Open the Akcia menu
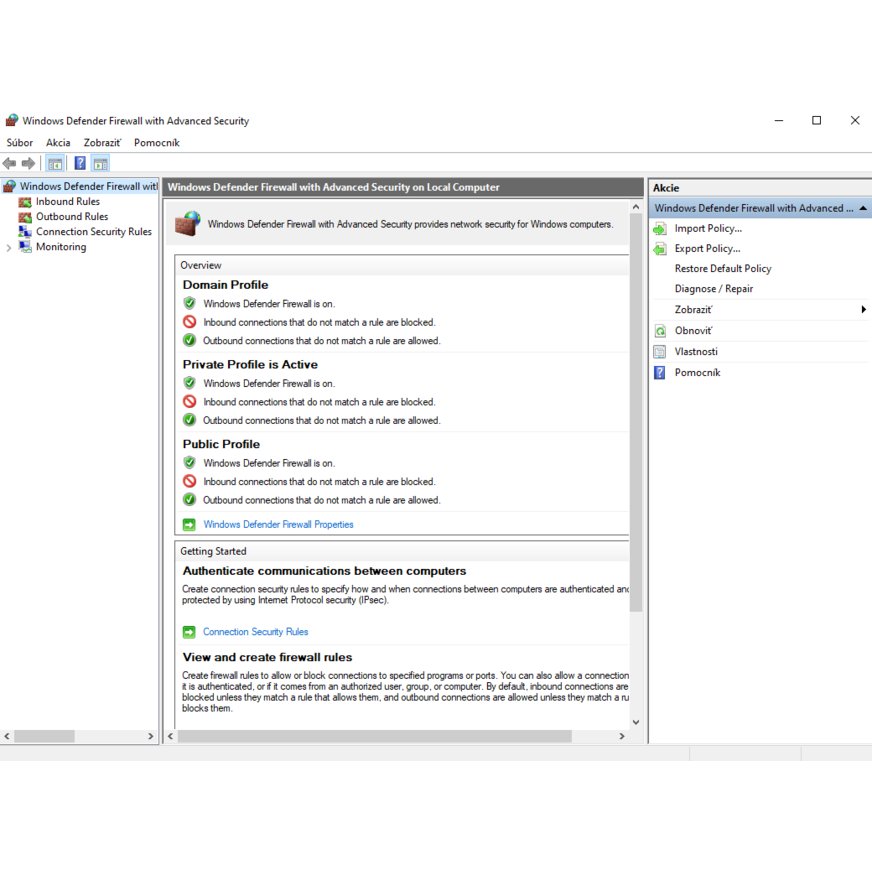872x872 pixels. tap(58, 143)
